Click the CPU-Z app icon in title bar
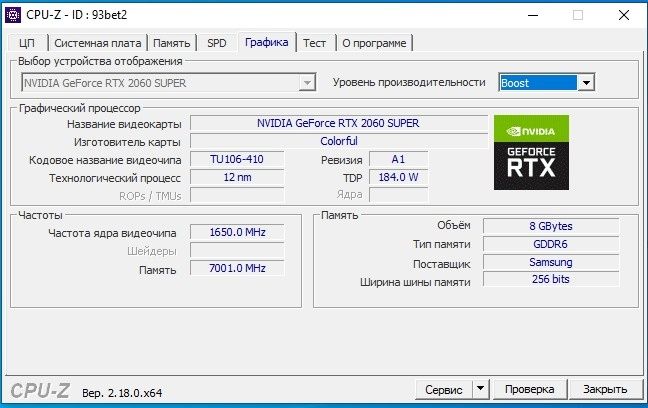The image size is (648, 408). point(13,15)
